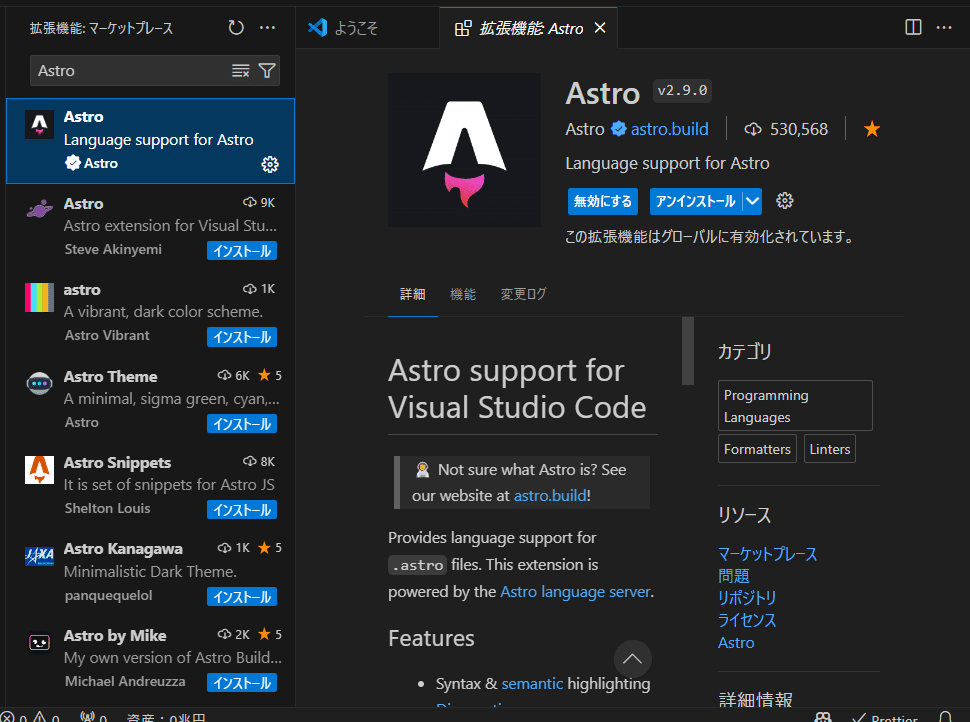Click the star rating next to the download count

tap(872, 129)
